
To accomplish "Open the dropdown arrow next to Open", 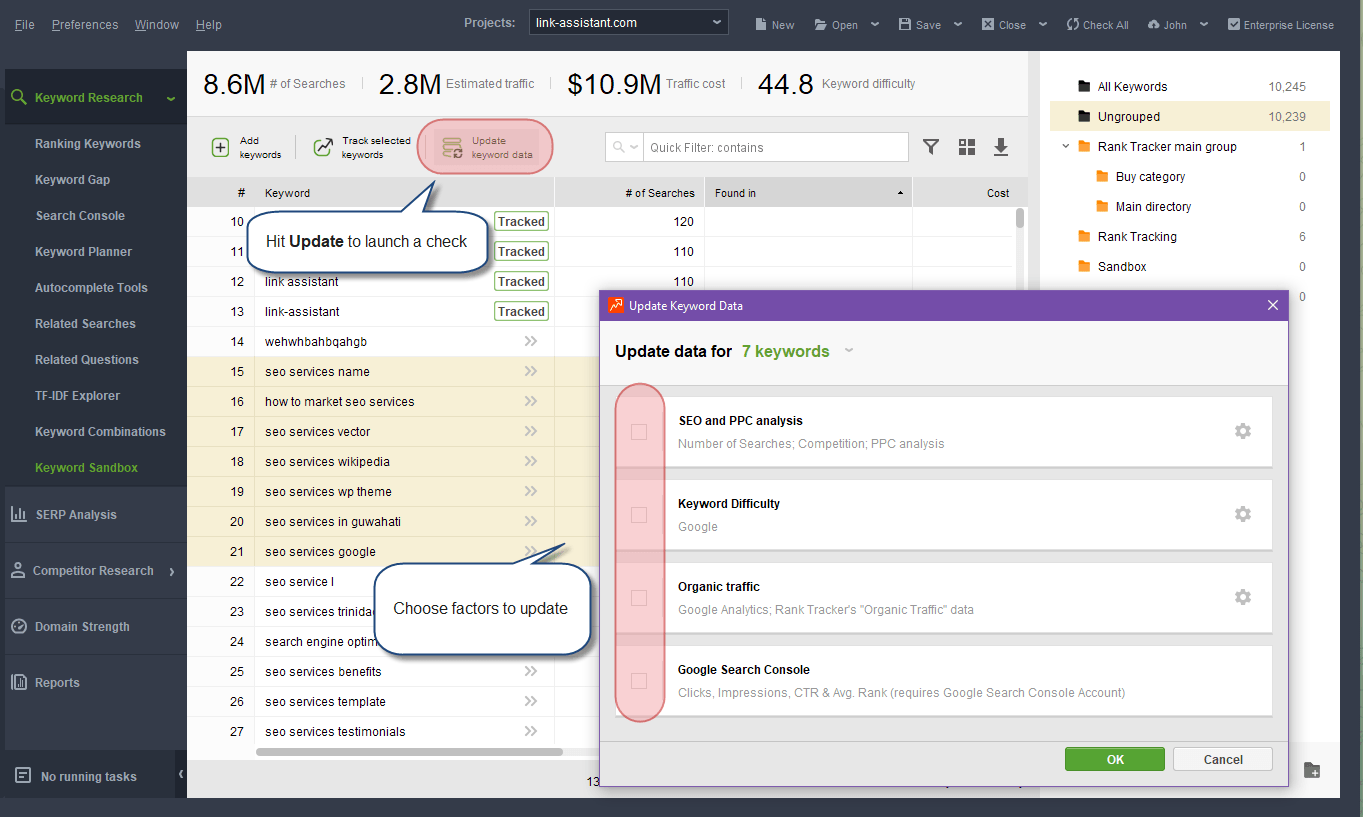I will pos(875,24).
